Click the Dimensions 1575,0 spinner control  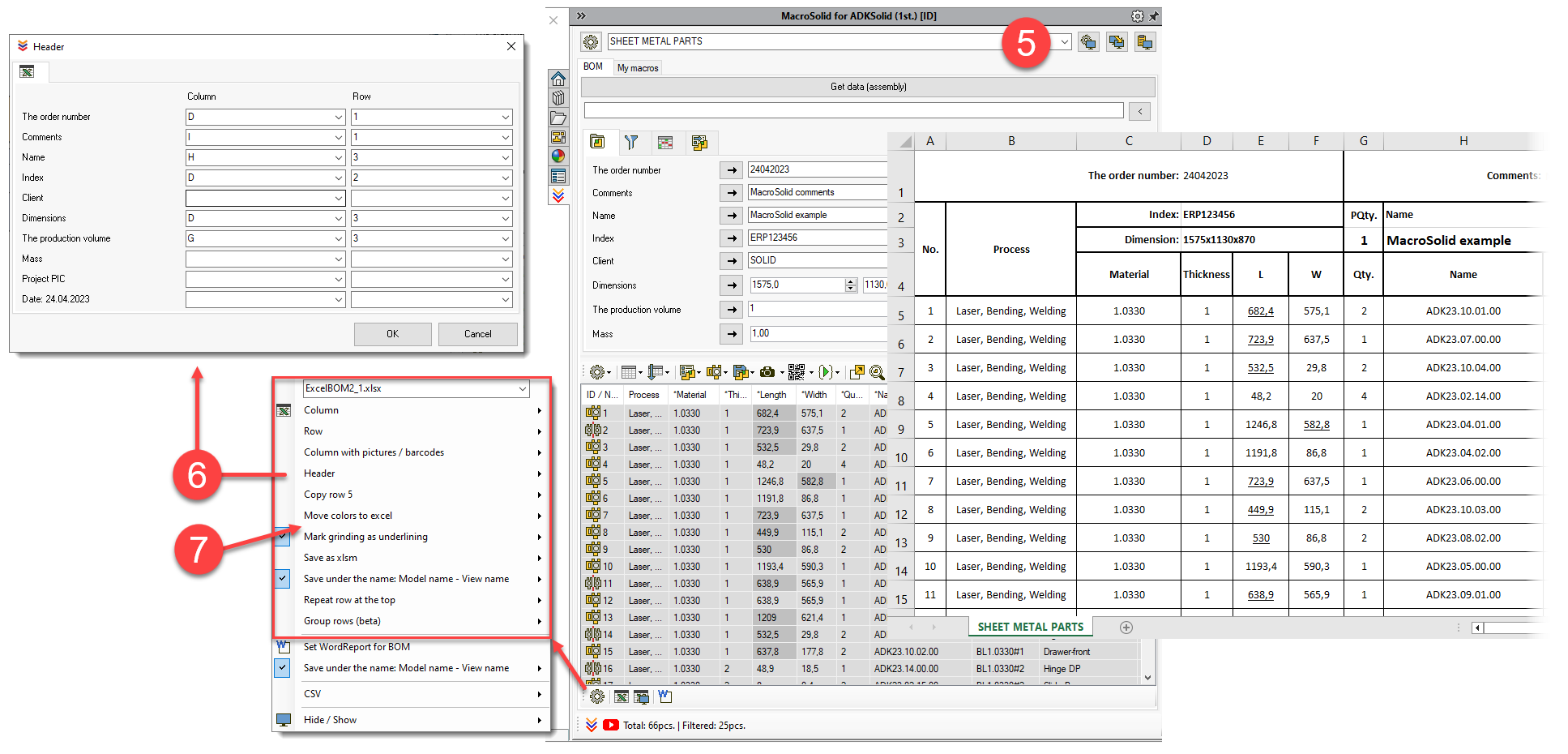tap(850, 285)
